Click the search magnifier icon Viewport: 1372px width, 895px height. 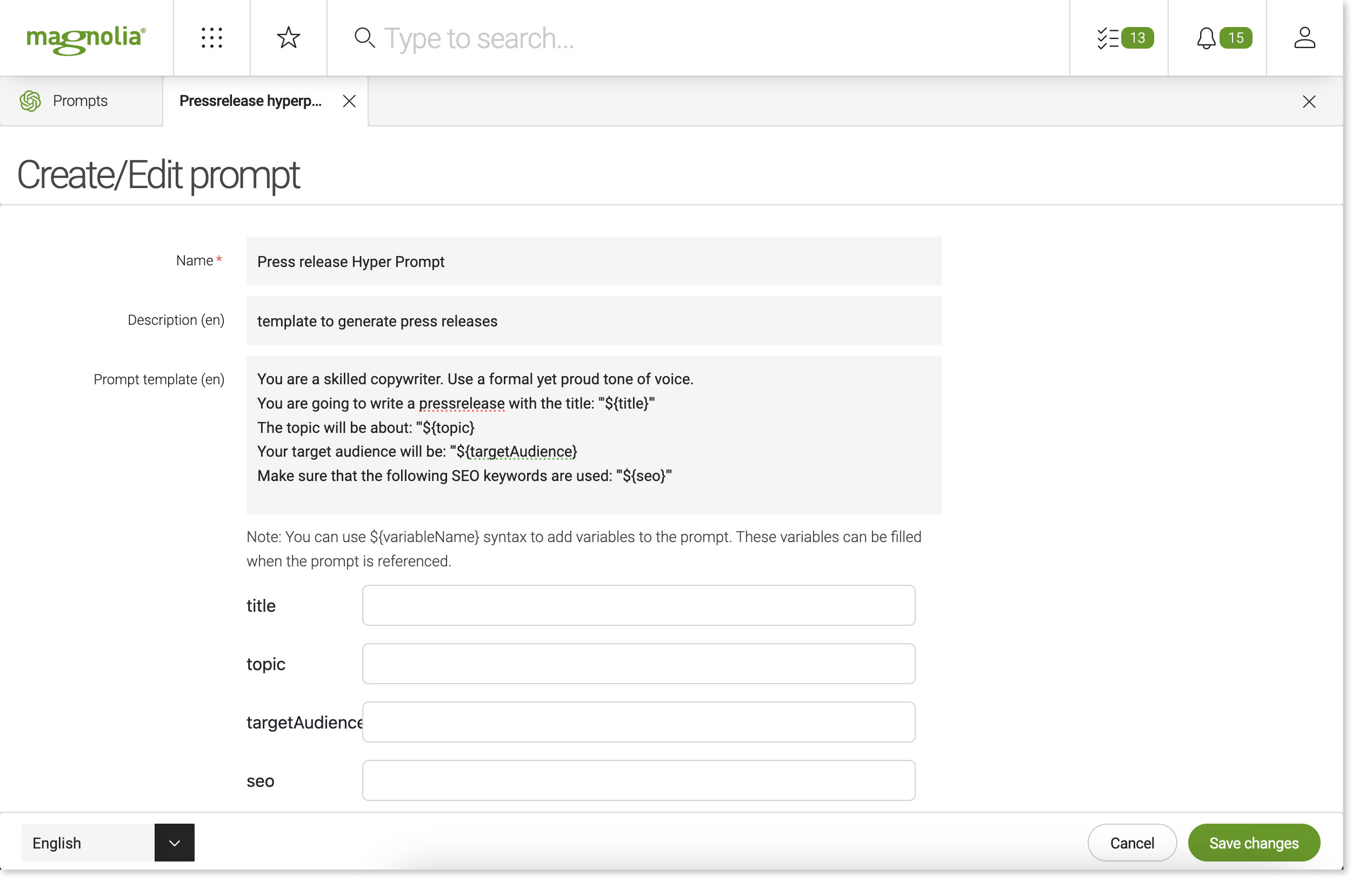365,38
